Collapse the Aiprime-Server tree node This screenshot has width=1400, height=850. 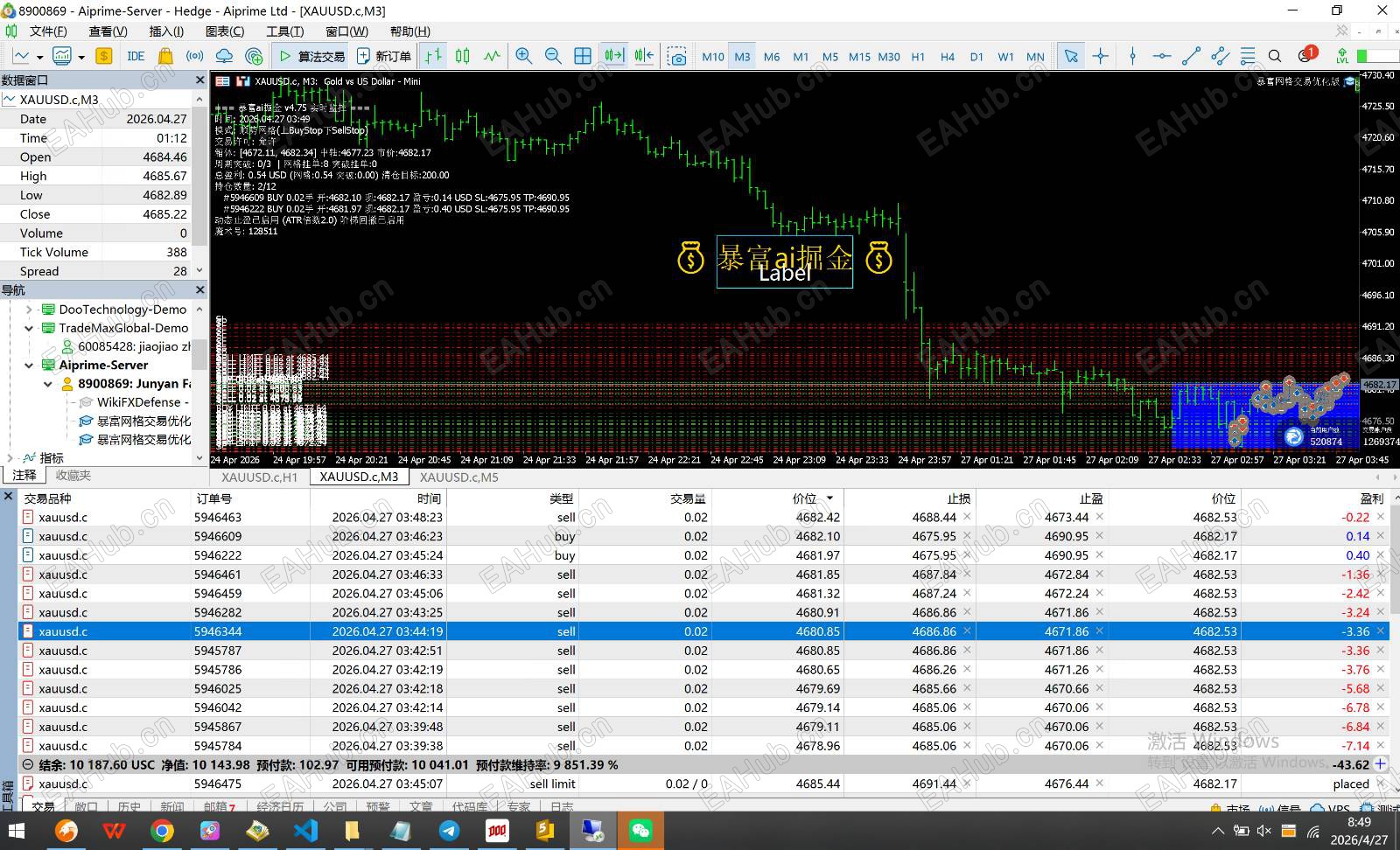tap(29, 365)
